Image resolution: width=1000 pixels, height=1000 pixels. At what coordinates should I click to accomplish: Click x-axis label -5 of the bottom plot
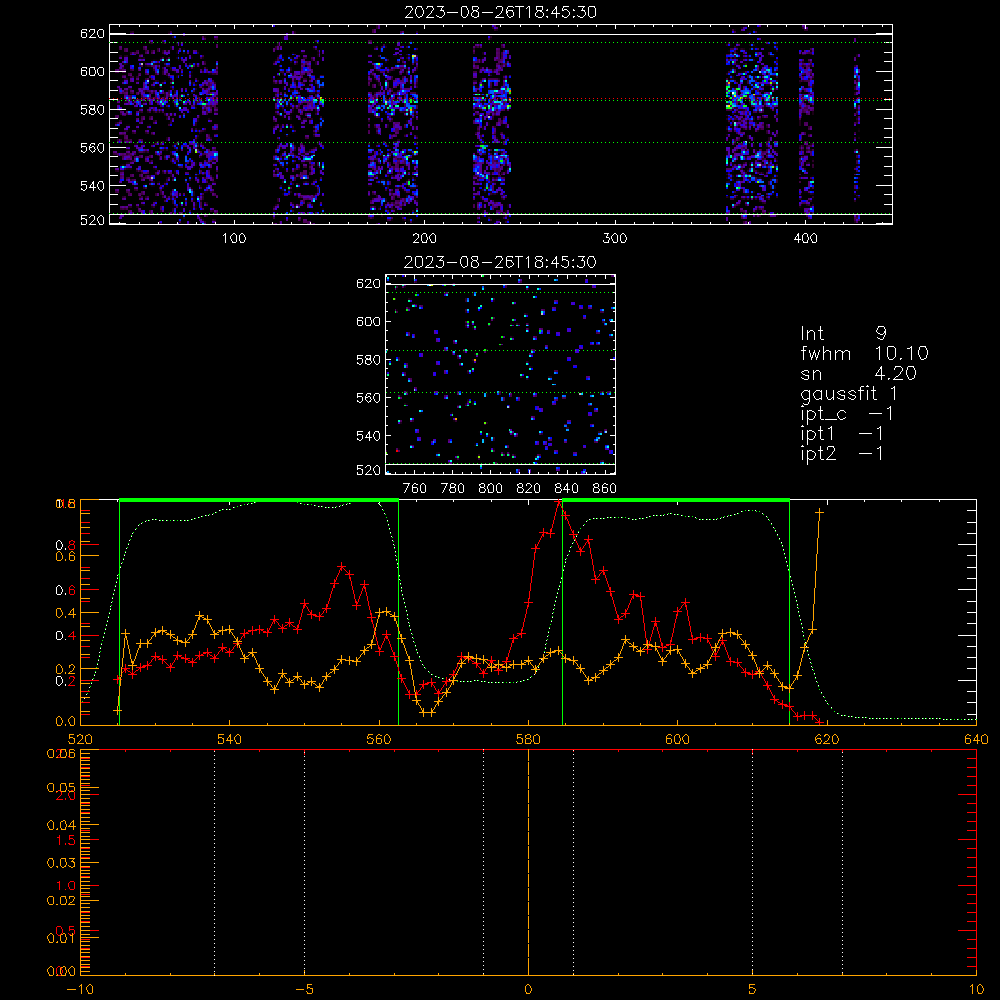point(305,989)
